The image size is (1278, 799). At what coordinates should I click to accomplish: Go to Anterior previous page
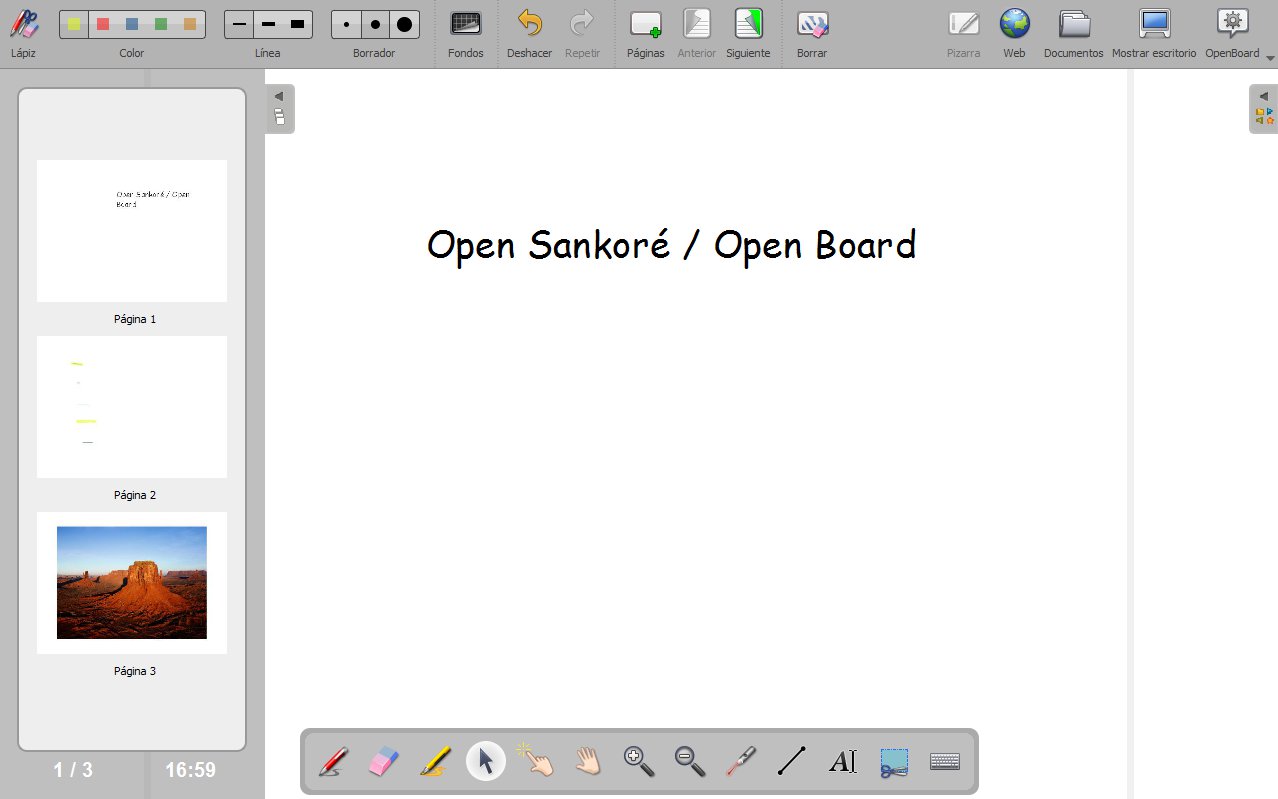coord(696,33)
